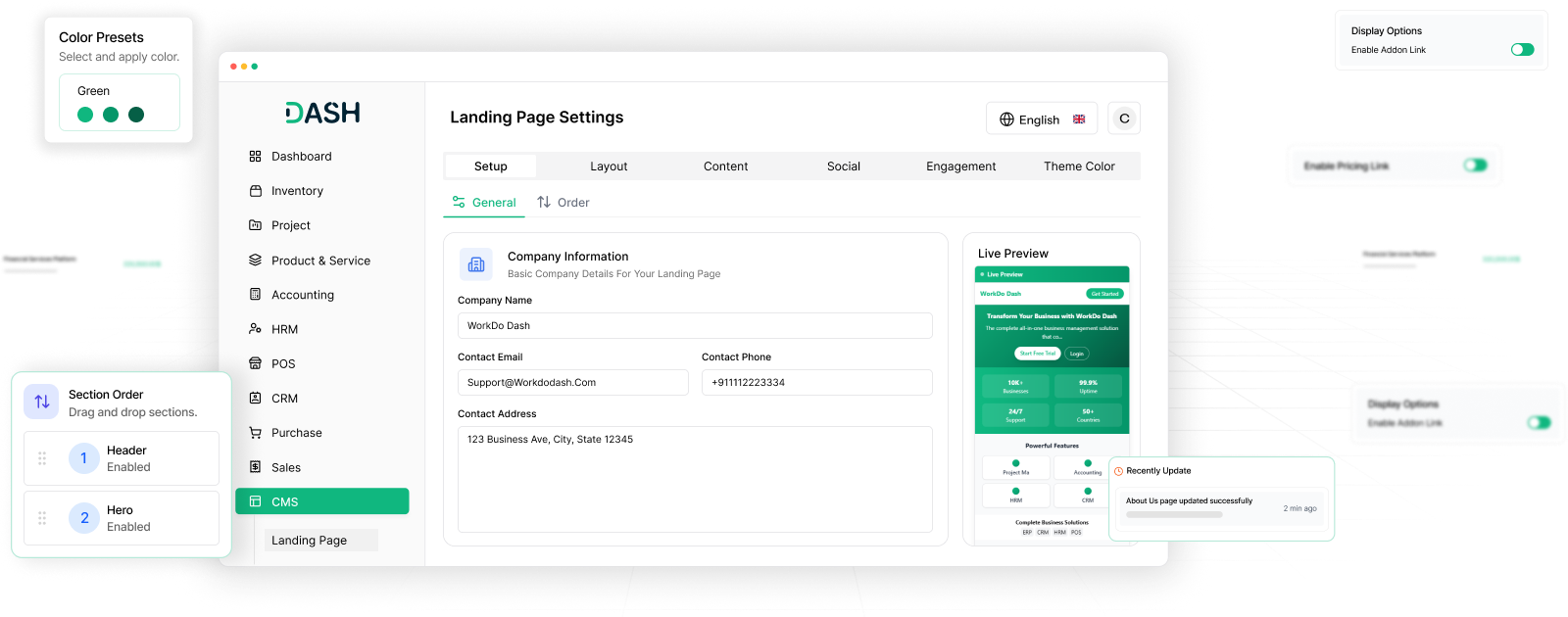Open the CMS menu item
1568x617 pixels.
point(321,501)
